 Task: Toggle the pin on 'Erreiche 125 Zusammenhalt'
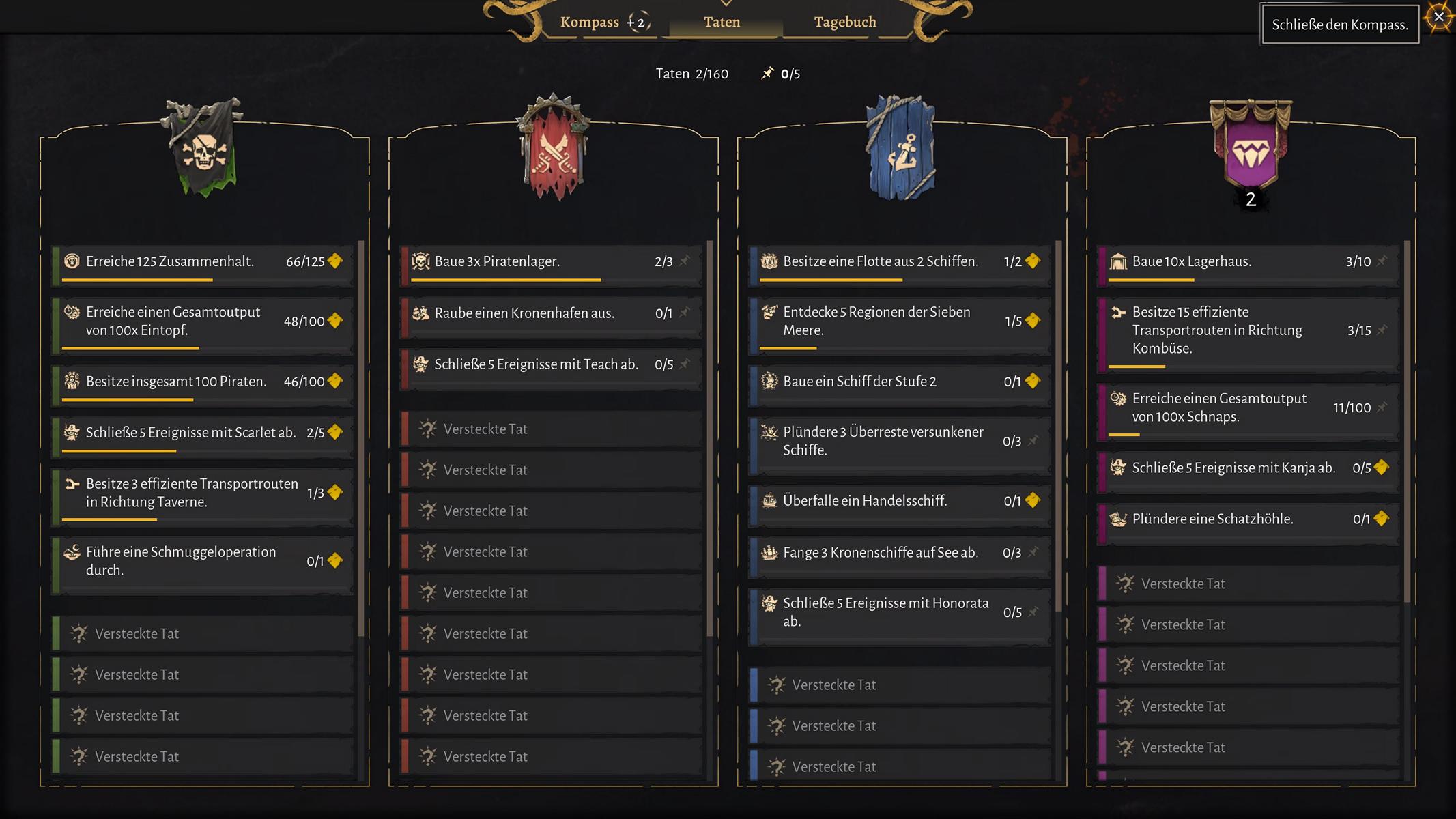pyautogui.click(x=334, y=261)
